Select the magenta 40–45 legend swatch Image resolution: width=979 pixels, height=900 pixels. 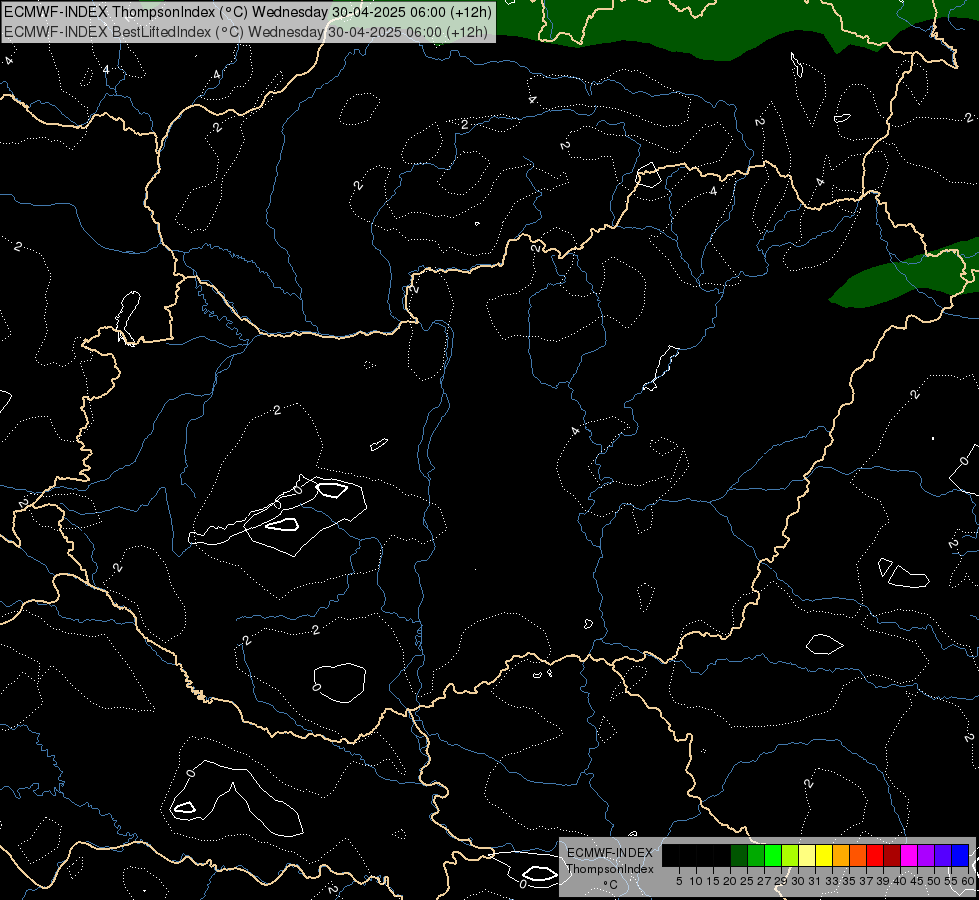tap(909, 855)
